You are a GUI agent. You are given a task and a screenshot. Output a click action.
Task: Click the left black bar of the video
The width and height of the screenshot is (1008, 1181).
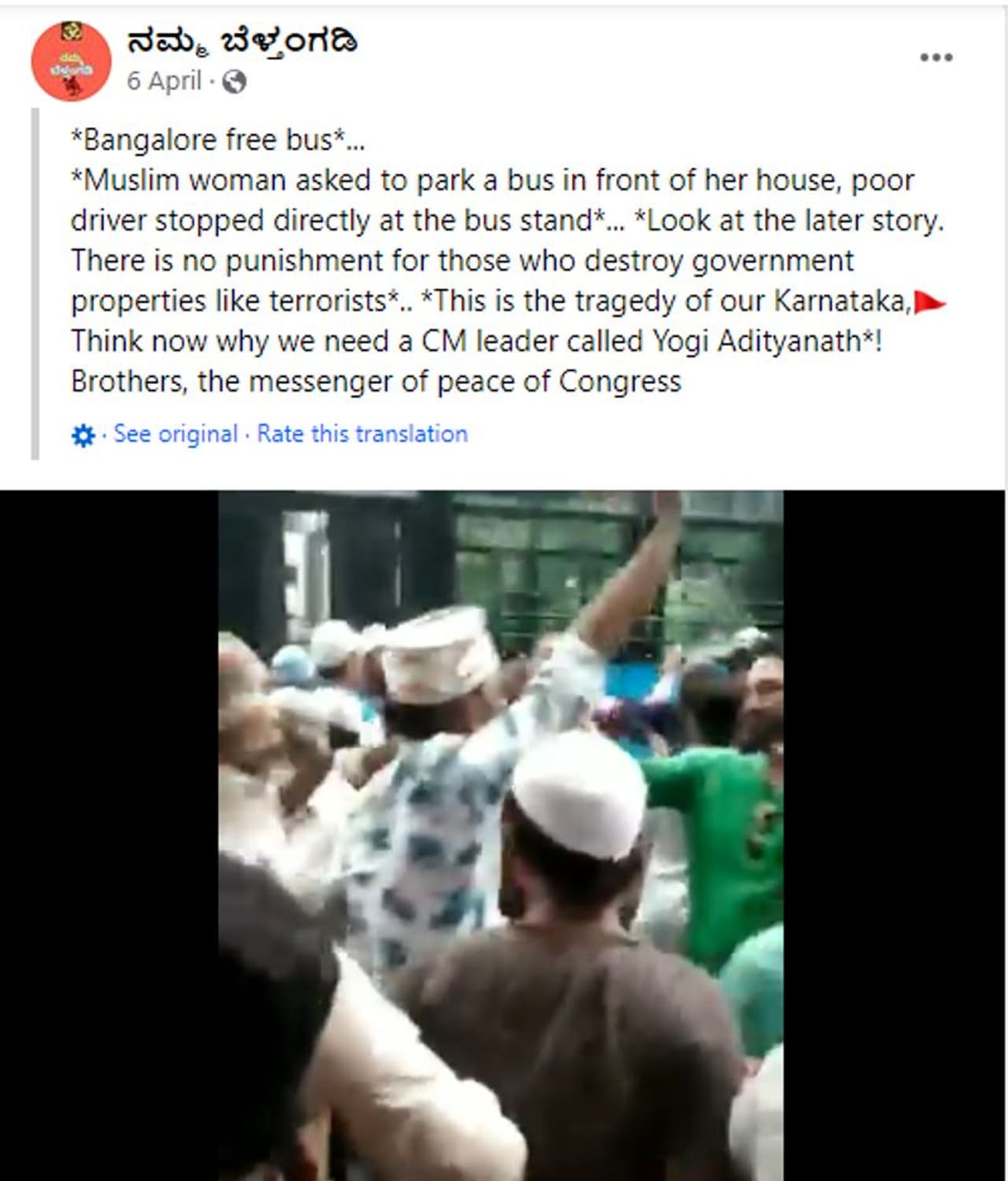109,835
